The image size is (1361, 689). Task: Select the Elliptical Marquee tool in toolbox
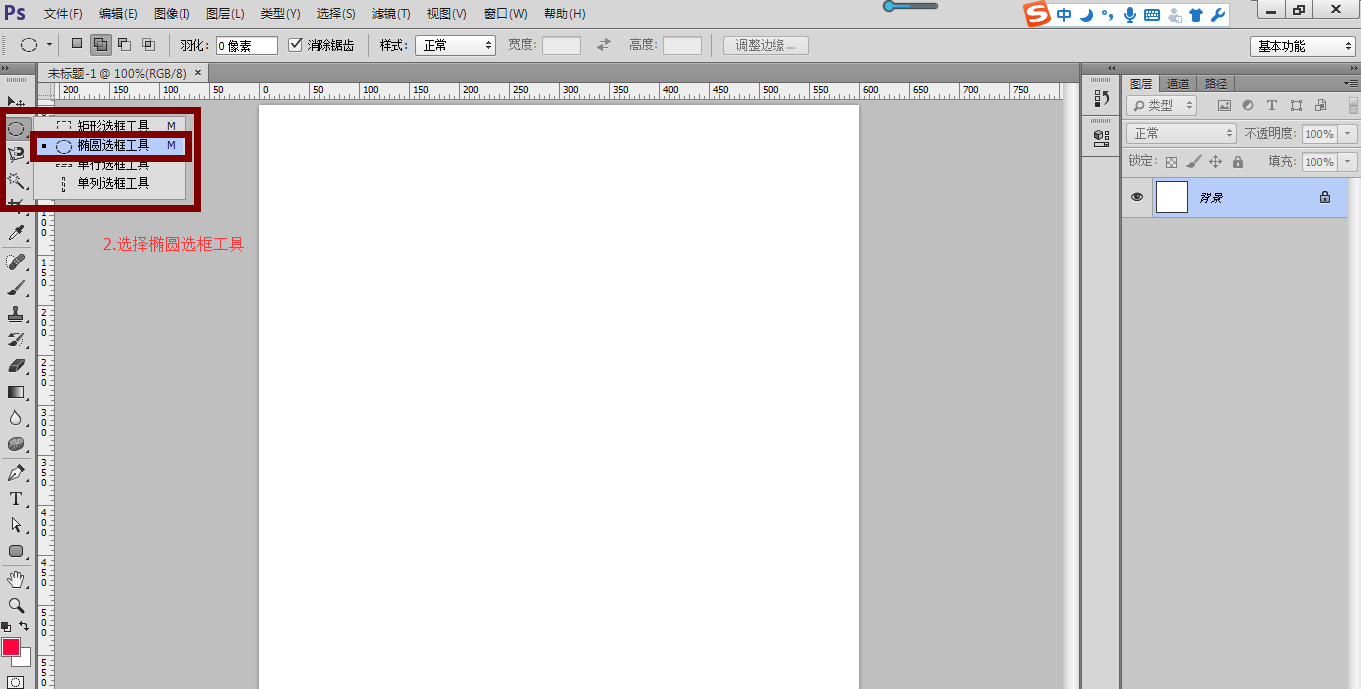16,129
